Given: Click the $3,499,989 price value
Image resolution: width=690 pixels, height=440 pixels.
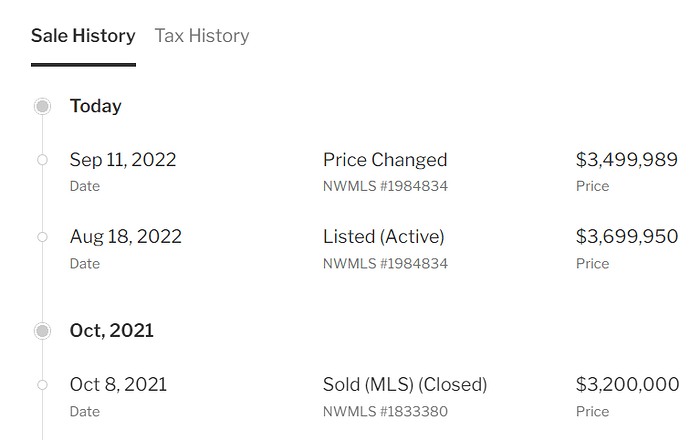Looking at the screenshot, I should tap(627, 160).
